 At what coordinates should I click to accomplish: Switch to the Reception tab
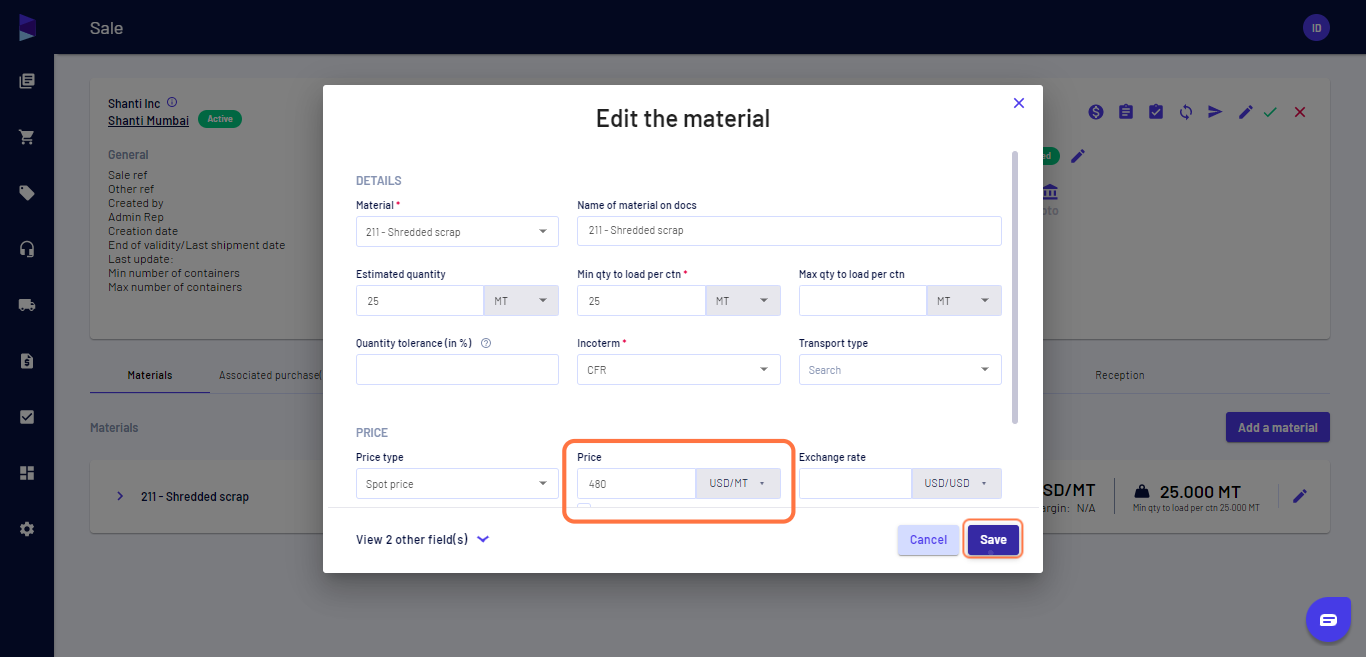click(1119, 375)
